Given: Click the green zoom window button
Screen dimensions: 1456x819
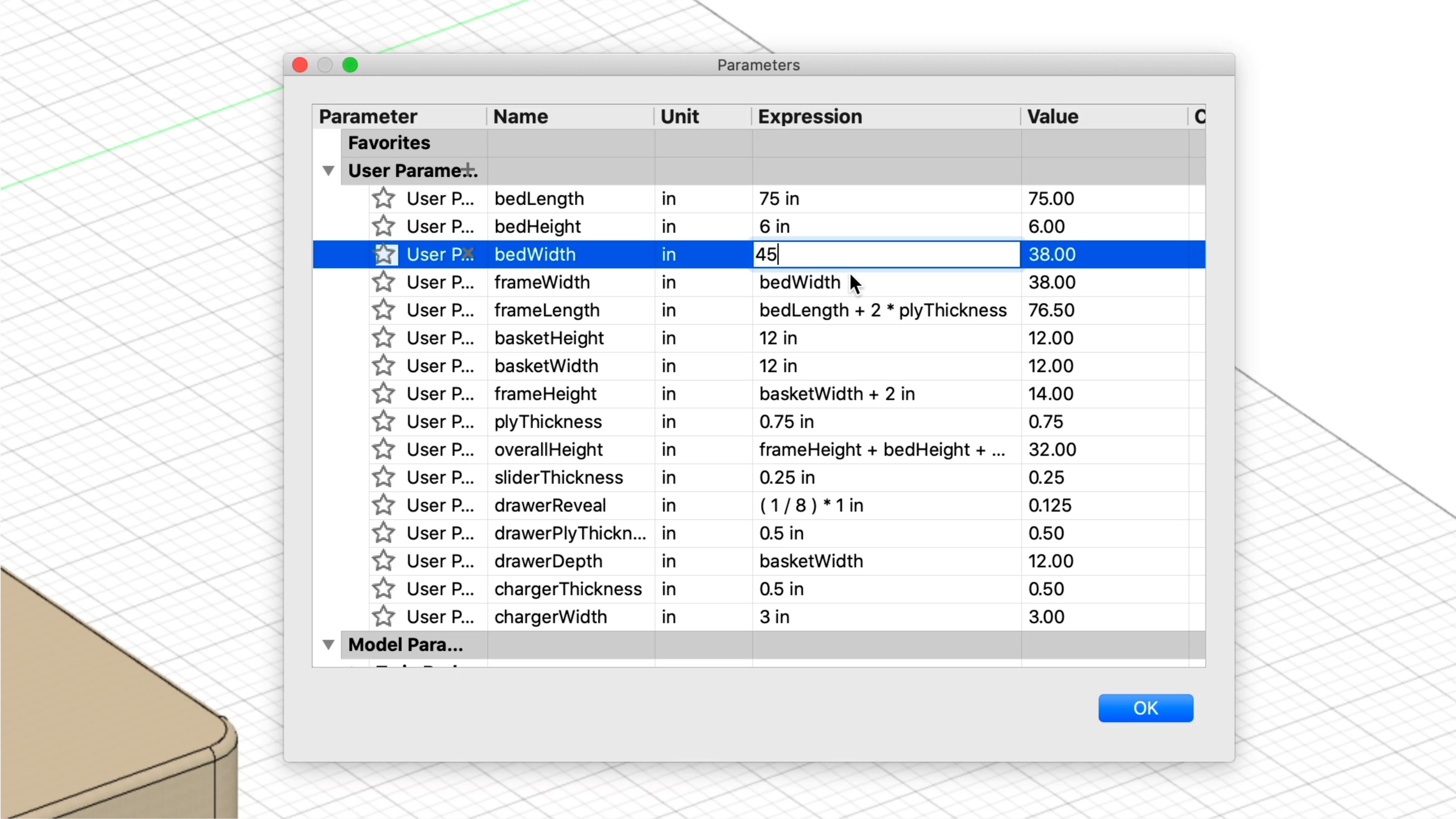Looking at the screenshot, I should [350, 65].
